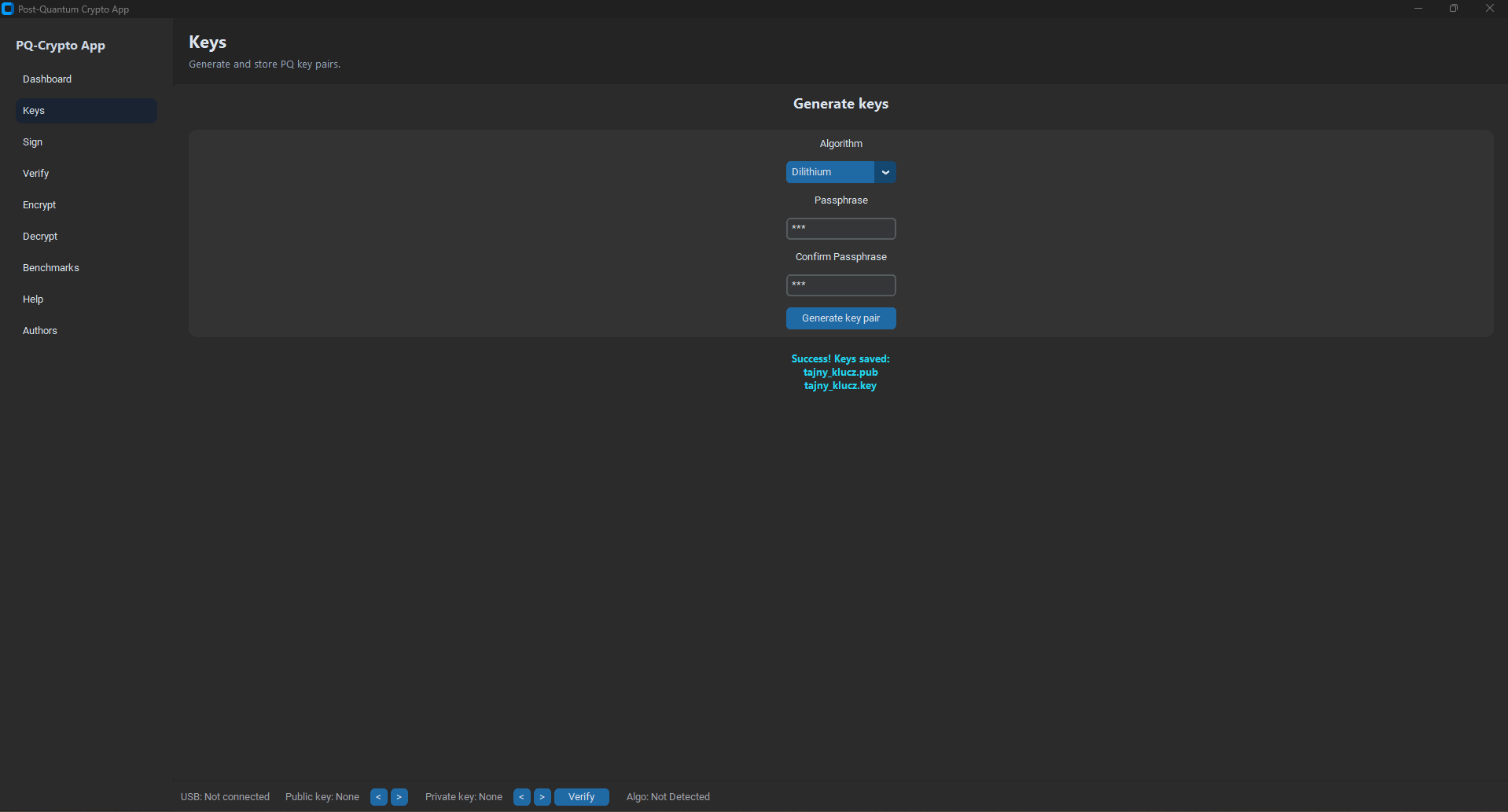Open the Dilithium algorithm combo box
The width and height of the screenshot is (1508, 812).
coord(830,172)
